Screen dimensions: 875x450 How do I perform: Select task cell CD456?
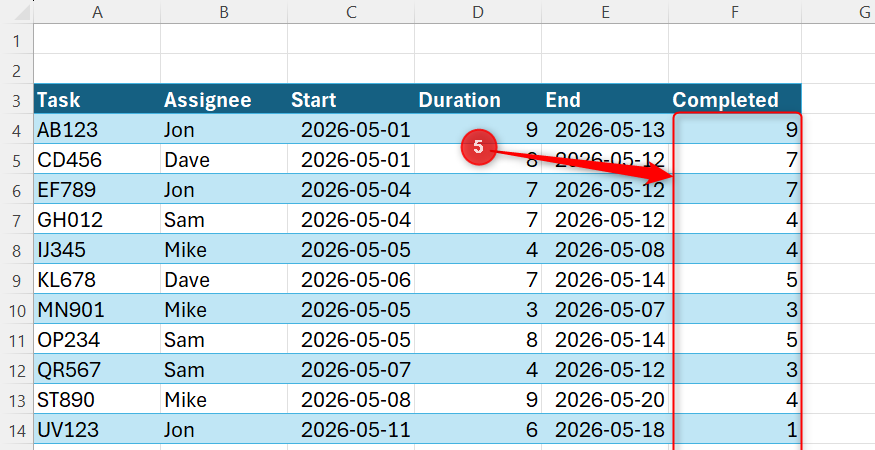(x=97, y=160)
